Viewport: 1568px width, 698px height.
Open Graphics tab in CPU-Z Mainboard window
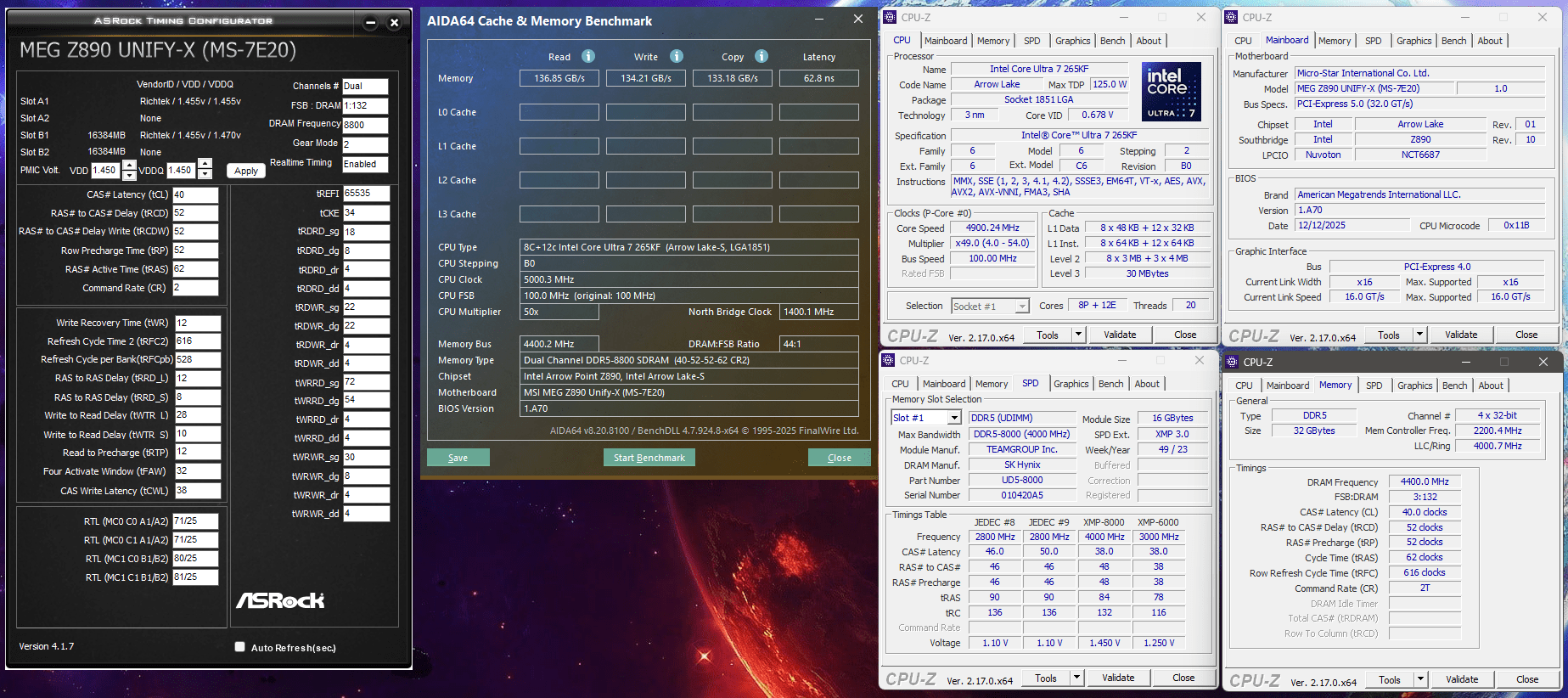click(x=1413, y=41)
